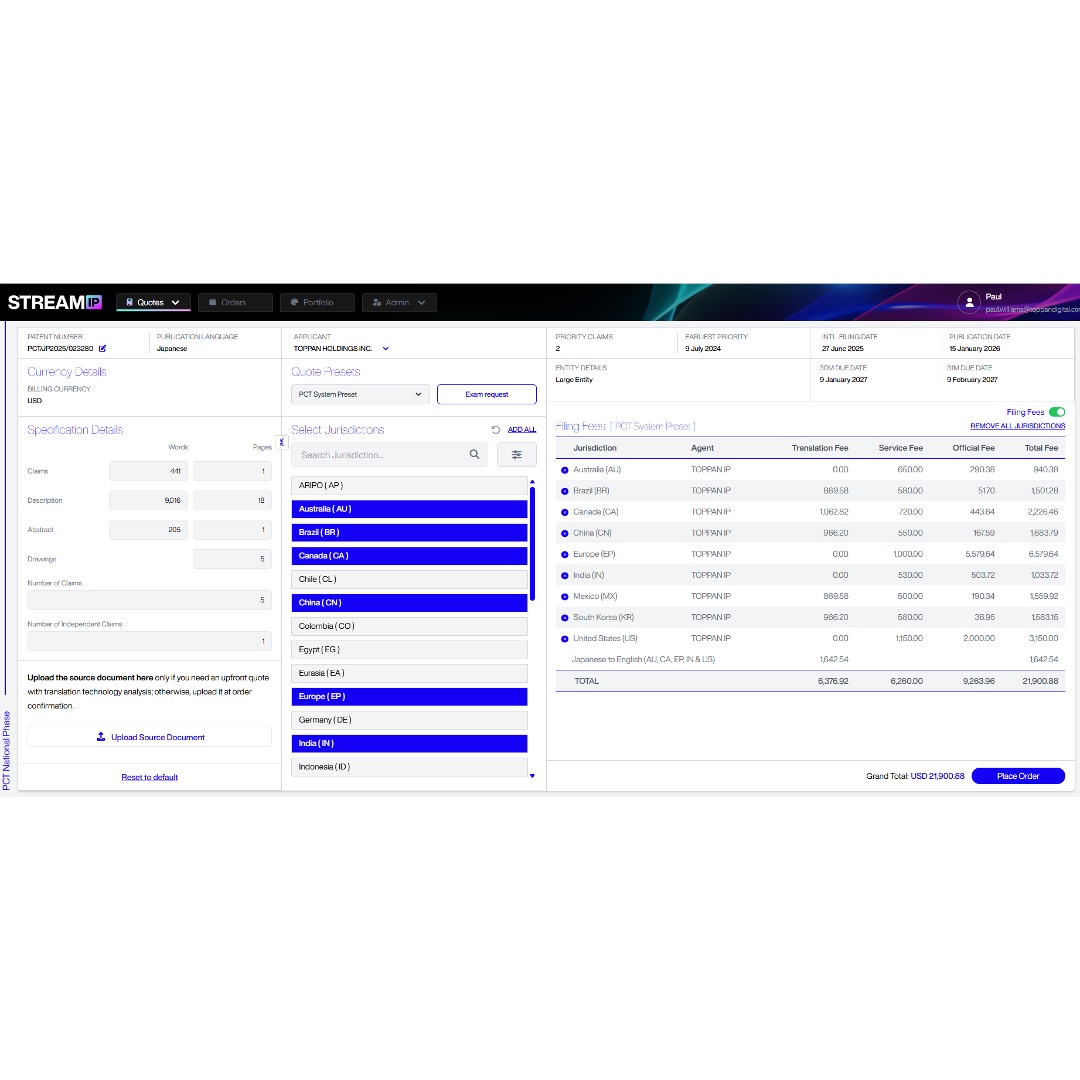Viewport: 1080px width, 1080px height.
Task: Click the reset arrow icon beside ADD ALL
Action: (496, 430)
